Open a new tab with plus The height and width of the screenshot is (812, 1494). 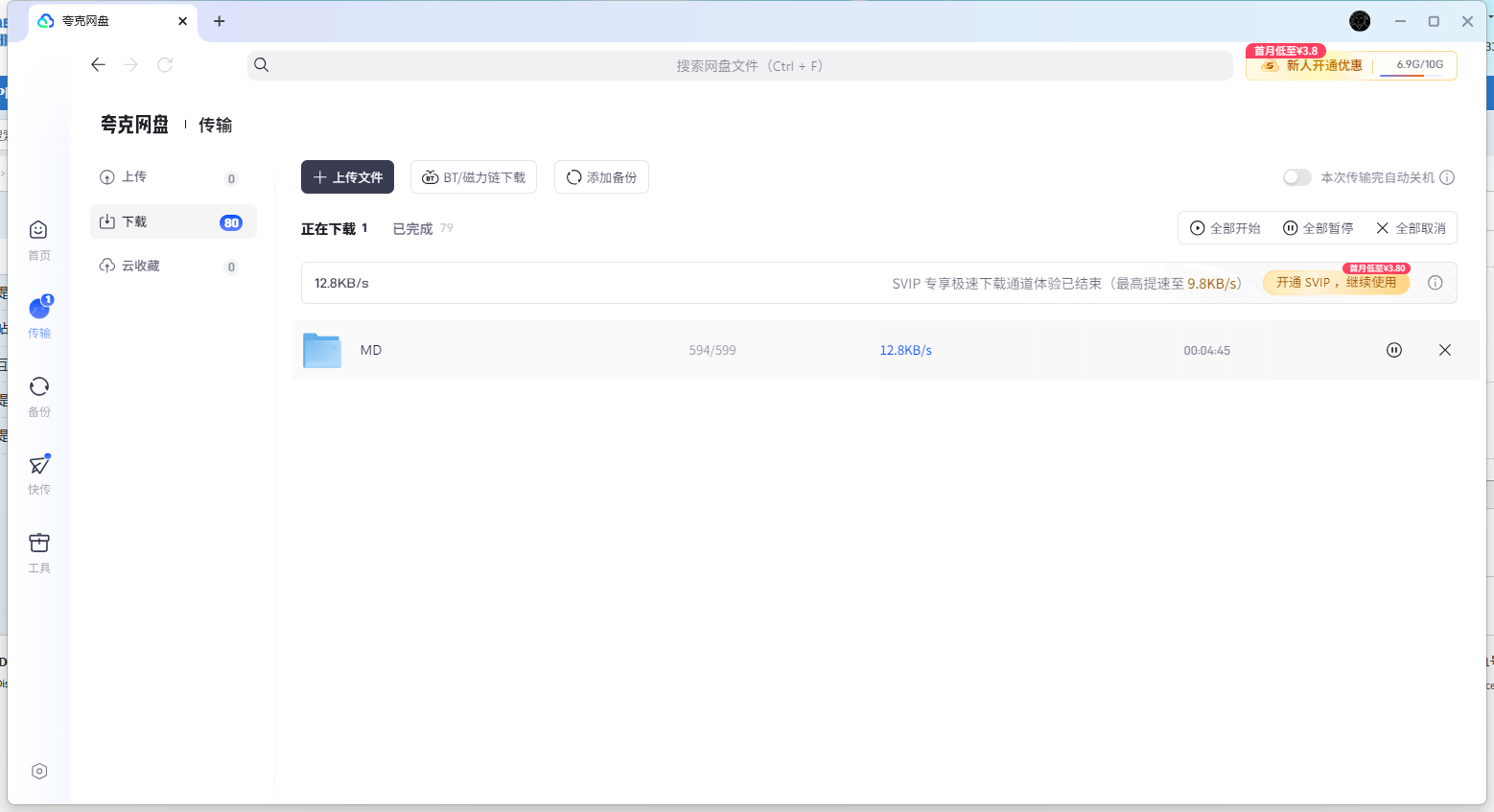[220, 21]
